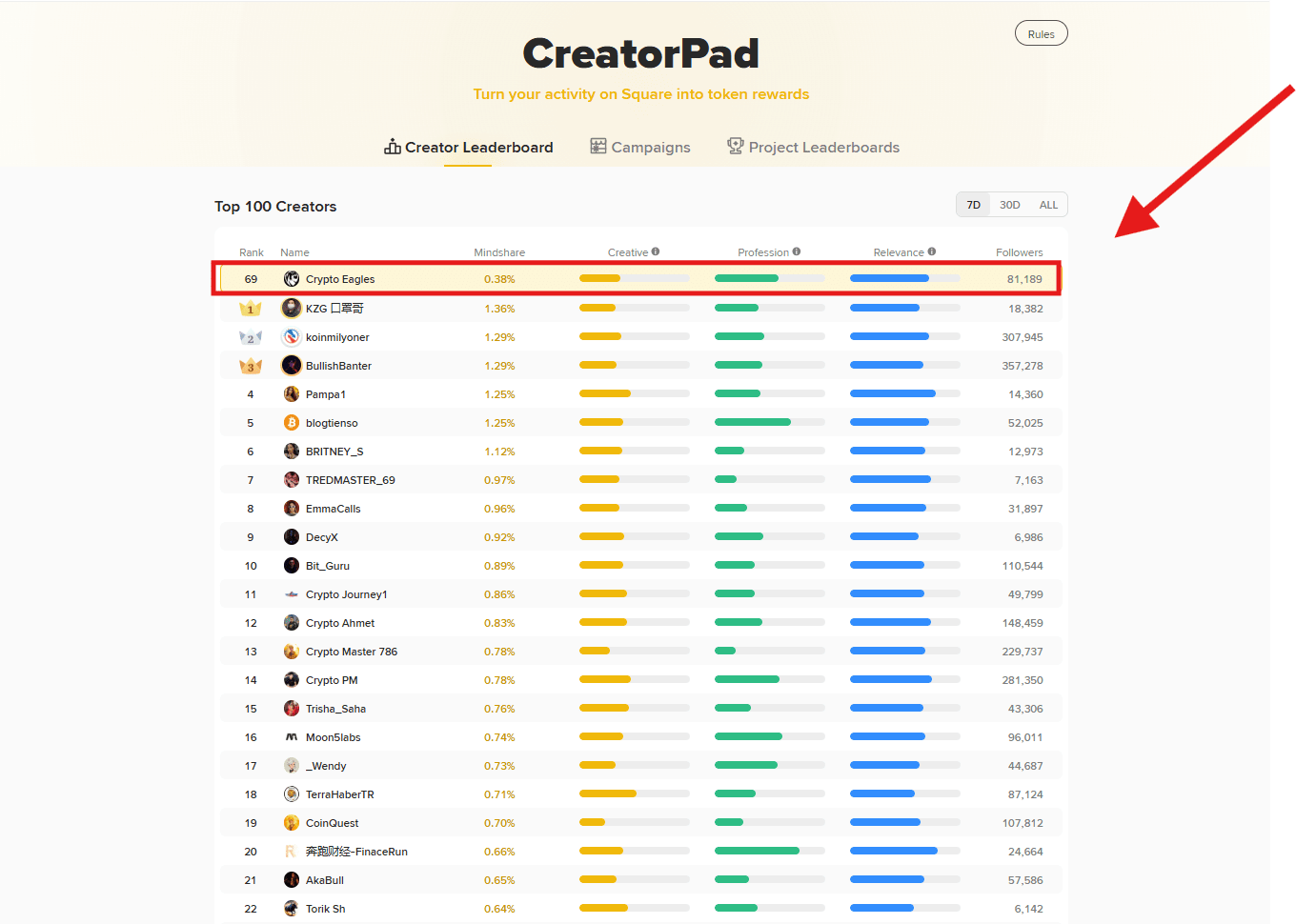
Task: Click the Relevance column info icon
Action: click(932, 251)
